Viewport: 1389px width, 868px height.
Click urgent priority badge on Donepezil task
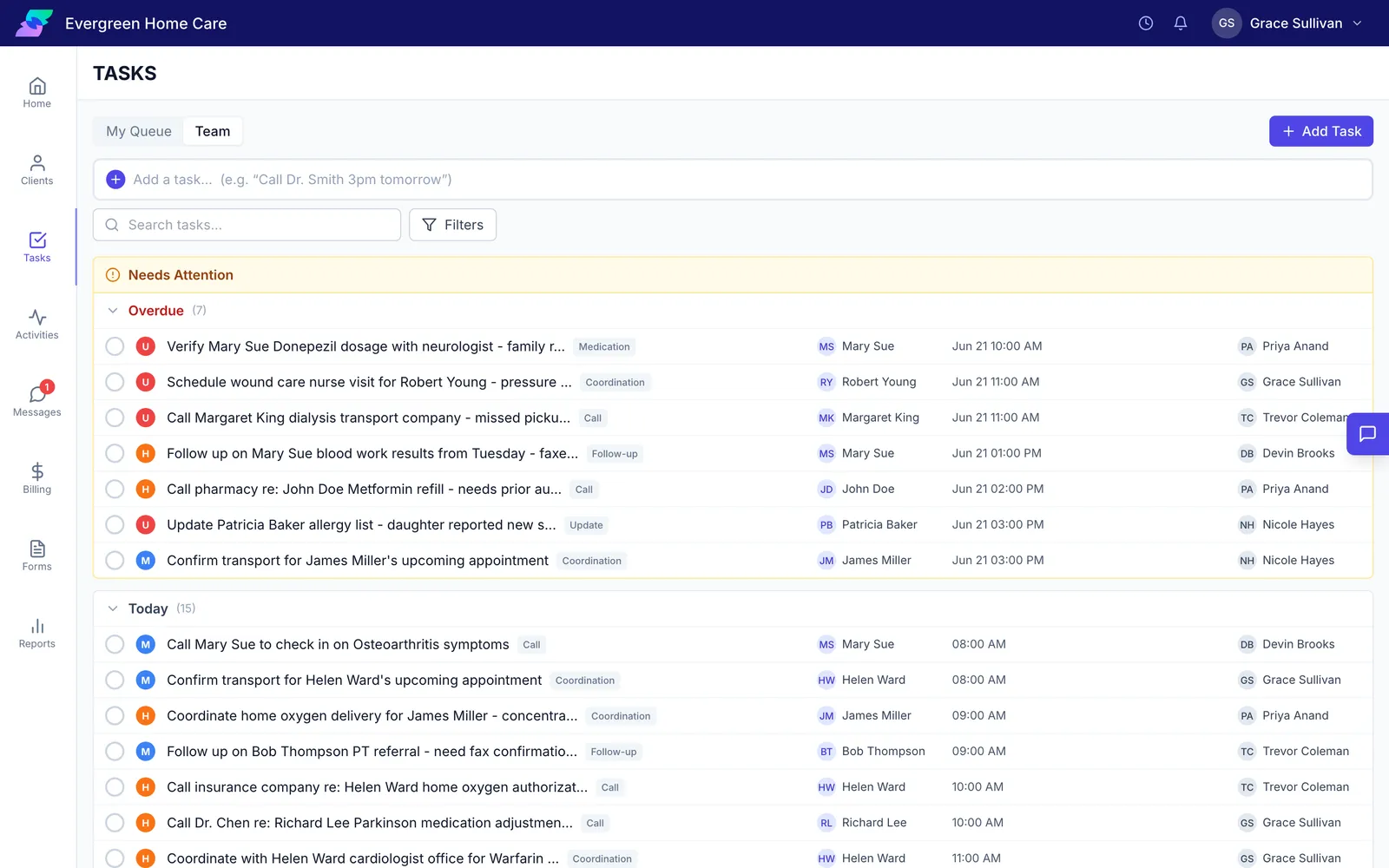pyautogui.click(x=146, y=346)
